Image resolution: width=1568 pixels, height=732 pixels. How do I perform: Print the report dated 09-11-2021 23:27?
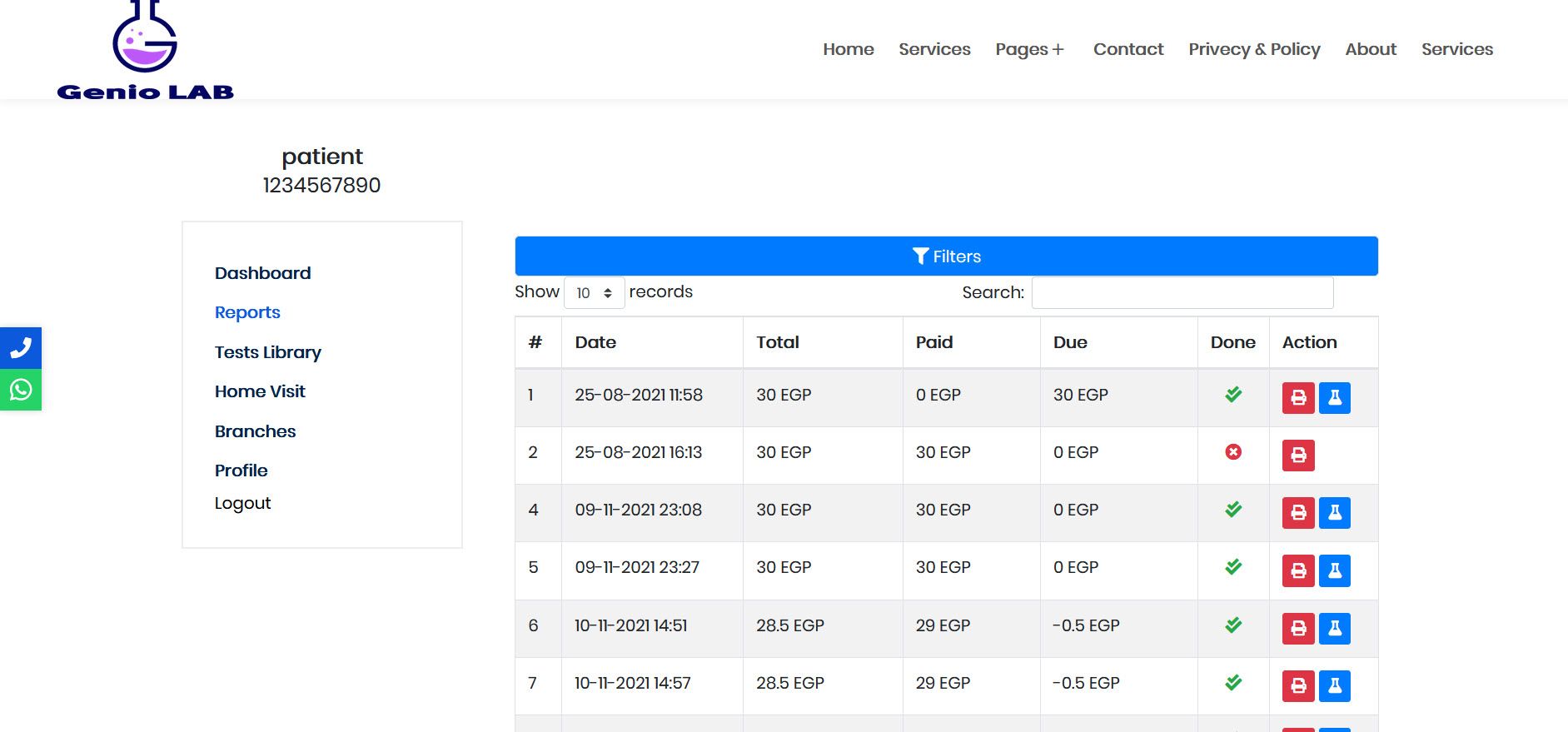1298,570
